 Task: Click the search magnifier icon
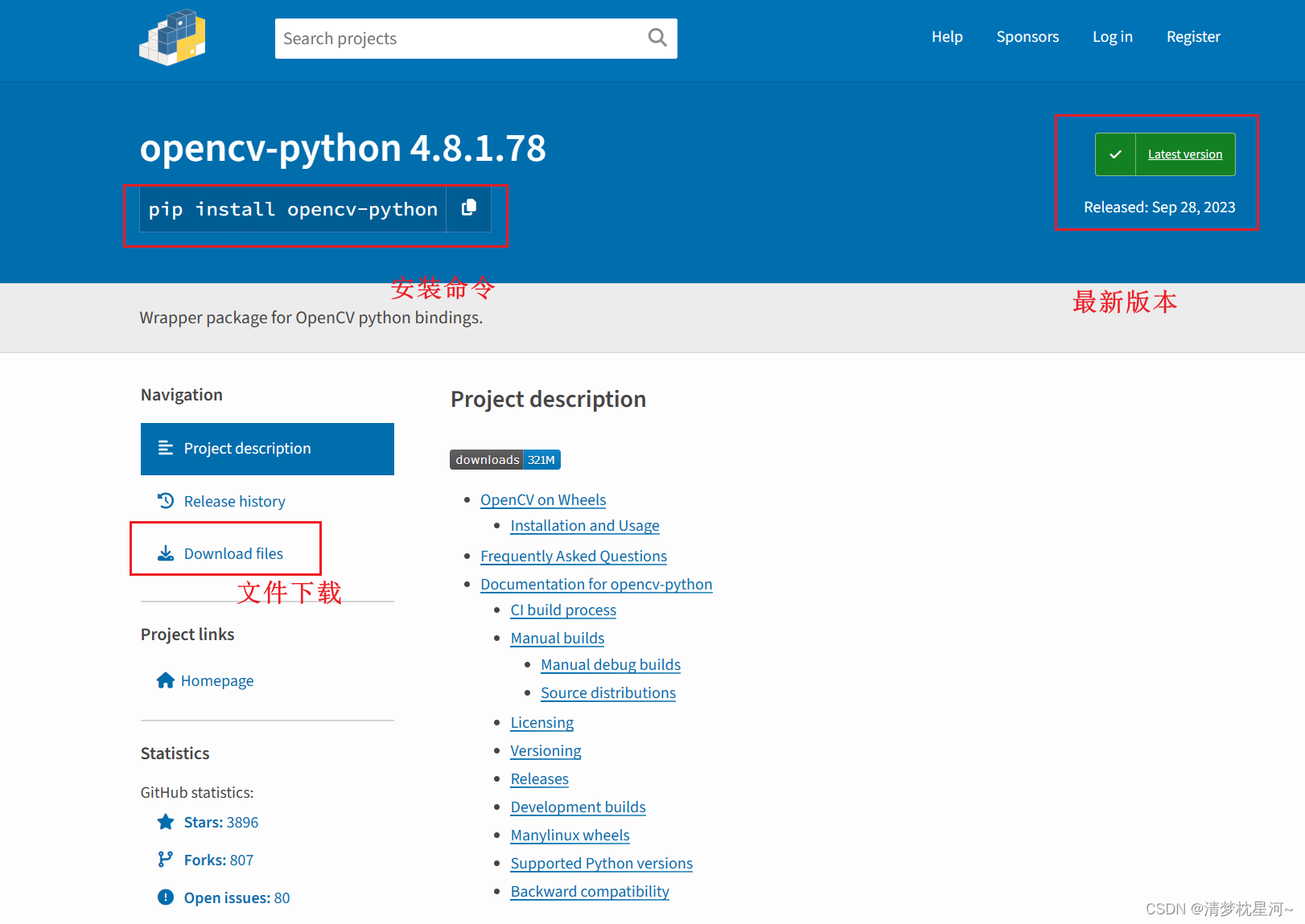(657, 38)
